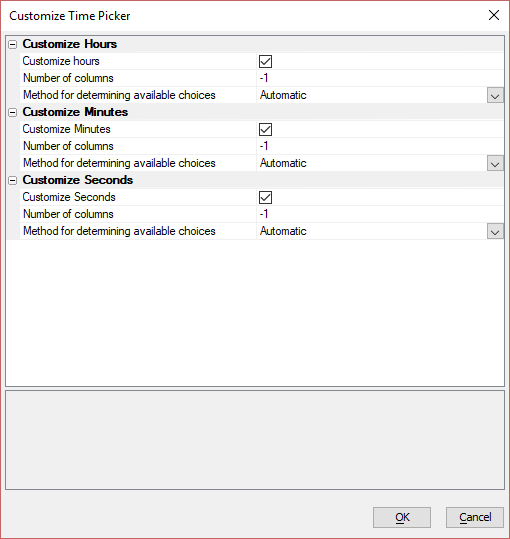Edit Seconds Number of columns value
This screenshot has height=539, width=510.
380,214
